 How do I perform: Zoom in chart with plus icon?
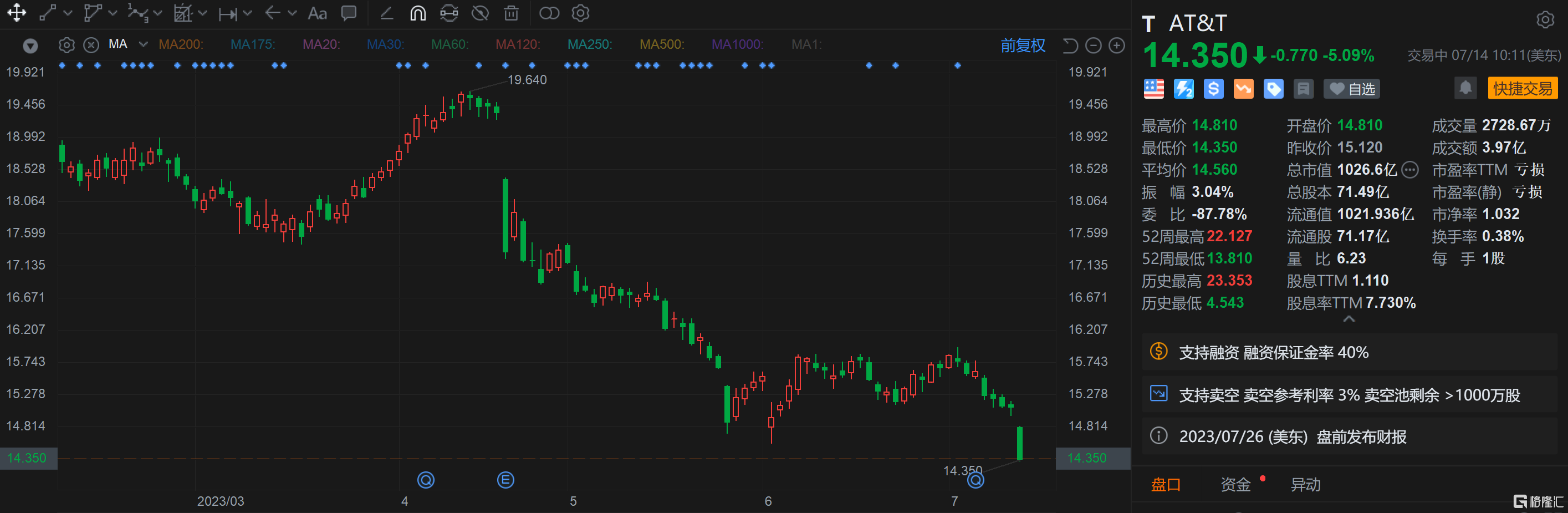[1117, 45]
